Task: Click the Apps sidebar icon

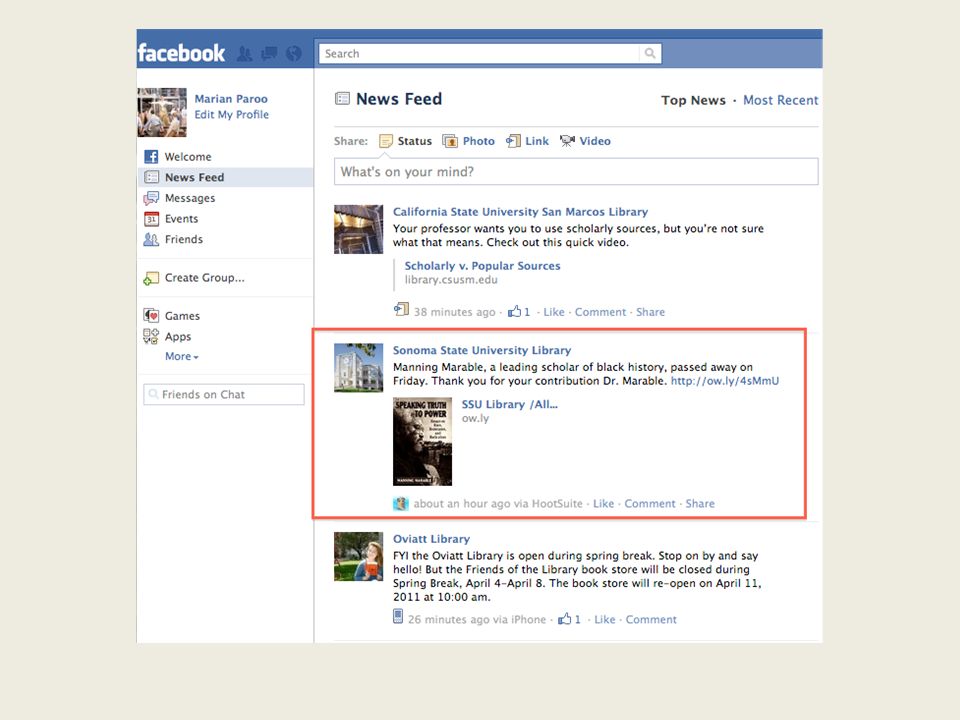Action: tap(151, 336)
